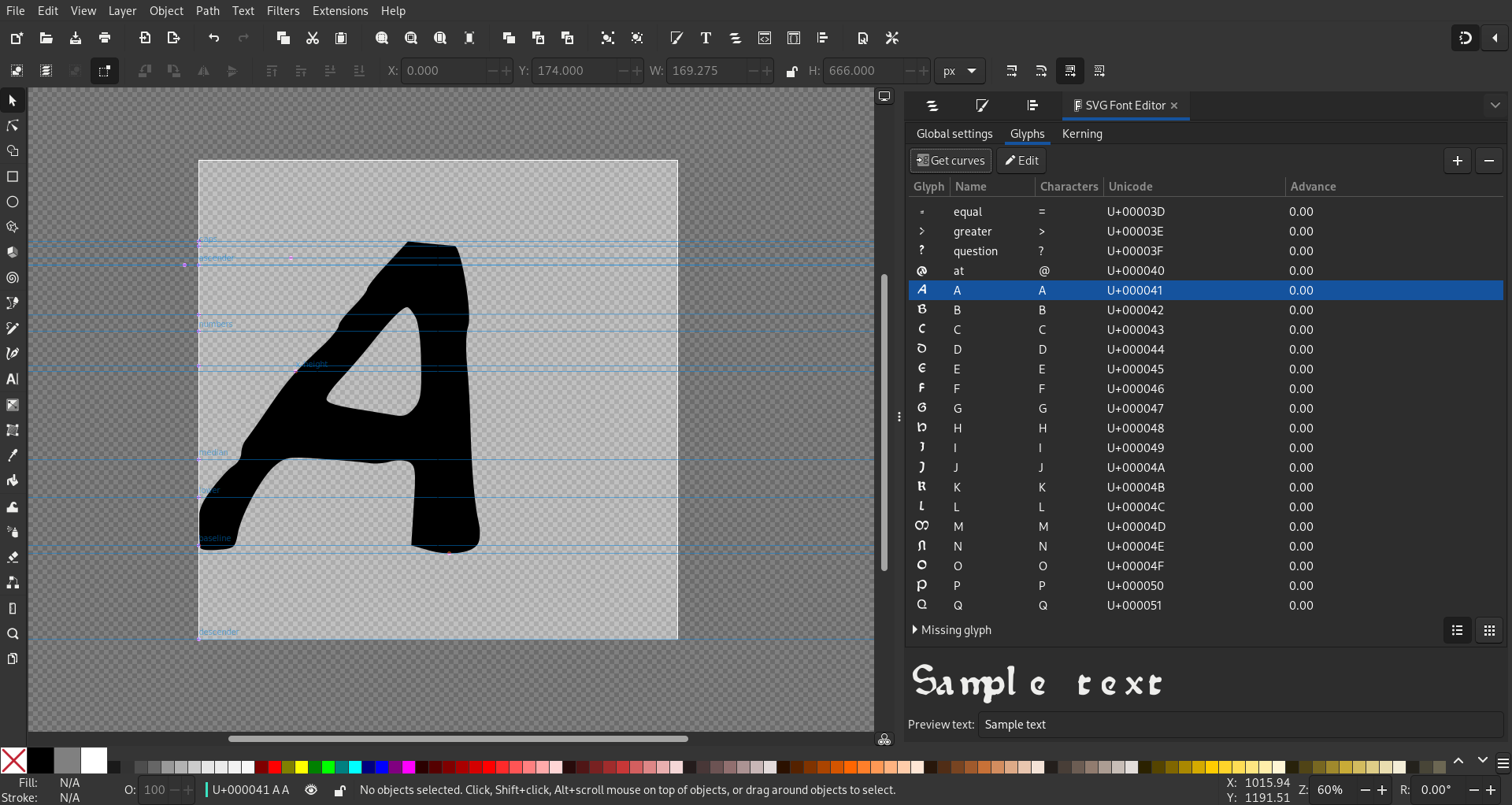
Task: Pick the yellow swatch in palette
Action: coord(302,766)
